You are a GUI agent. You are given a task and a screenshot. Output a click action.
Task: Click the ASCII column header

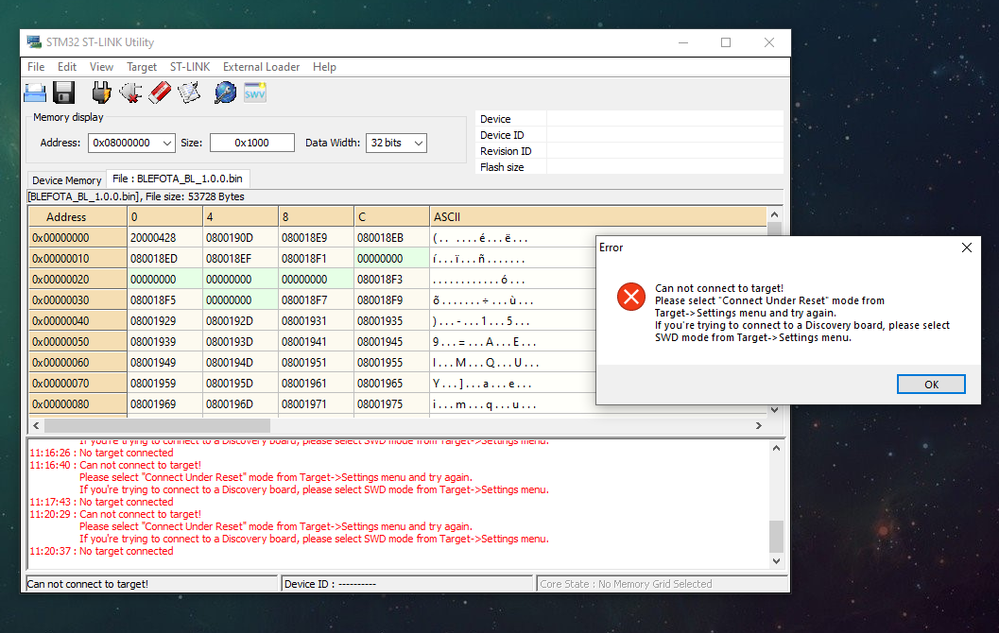coord(598,217)
